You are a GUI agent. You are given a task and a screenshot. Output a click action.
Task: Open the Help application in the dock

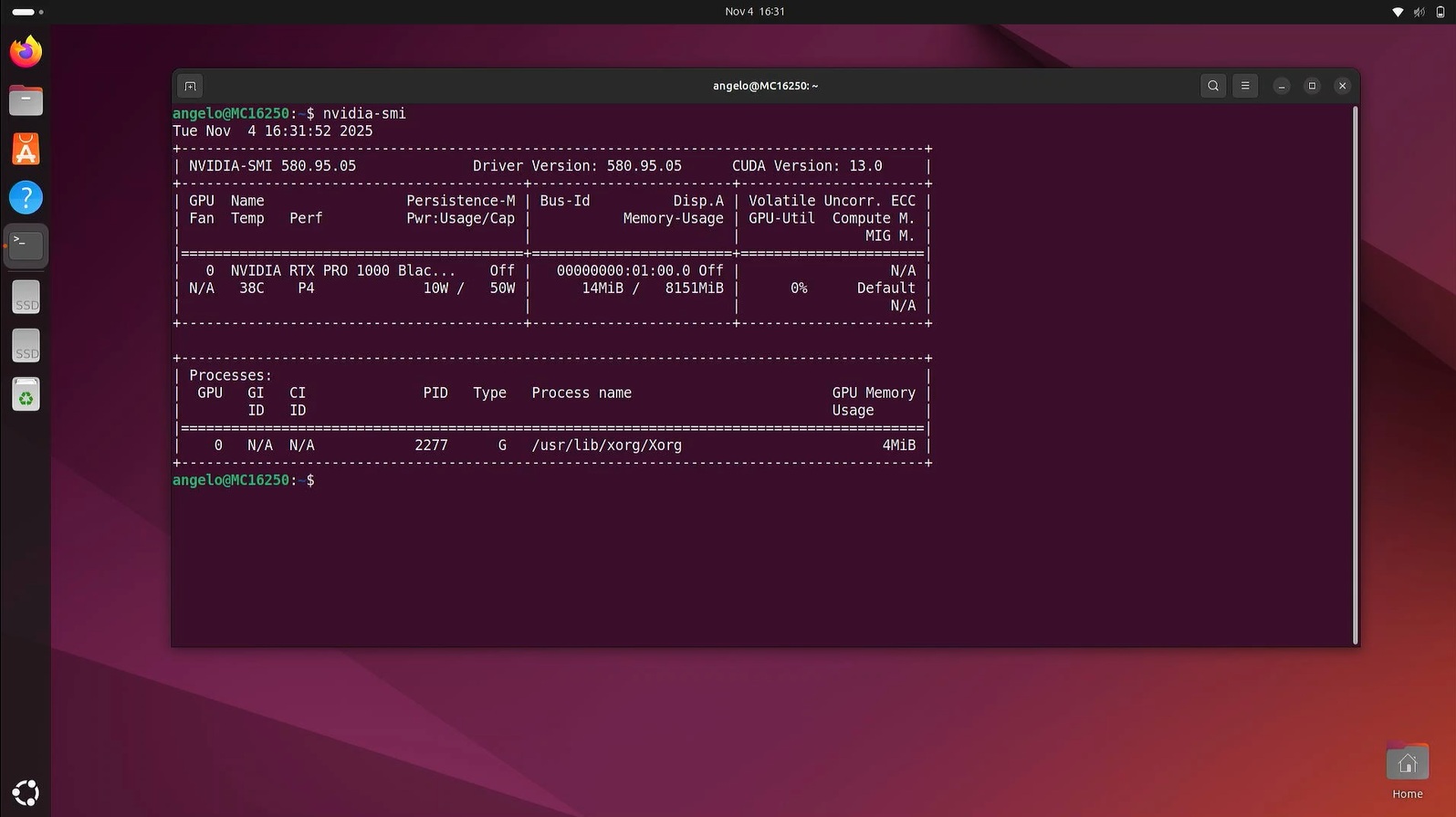(26, 197)
